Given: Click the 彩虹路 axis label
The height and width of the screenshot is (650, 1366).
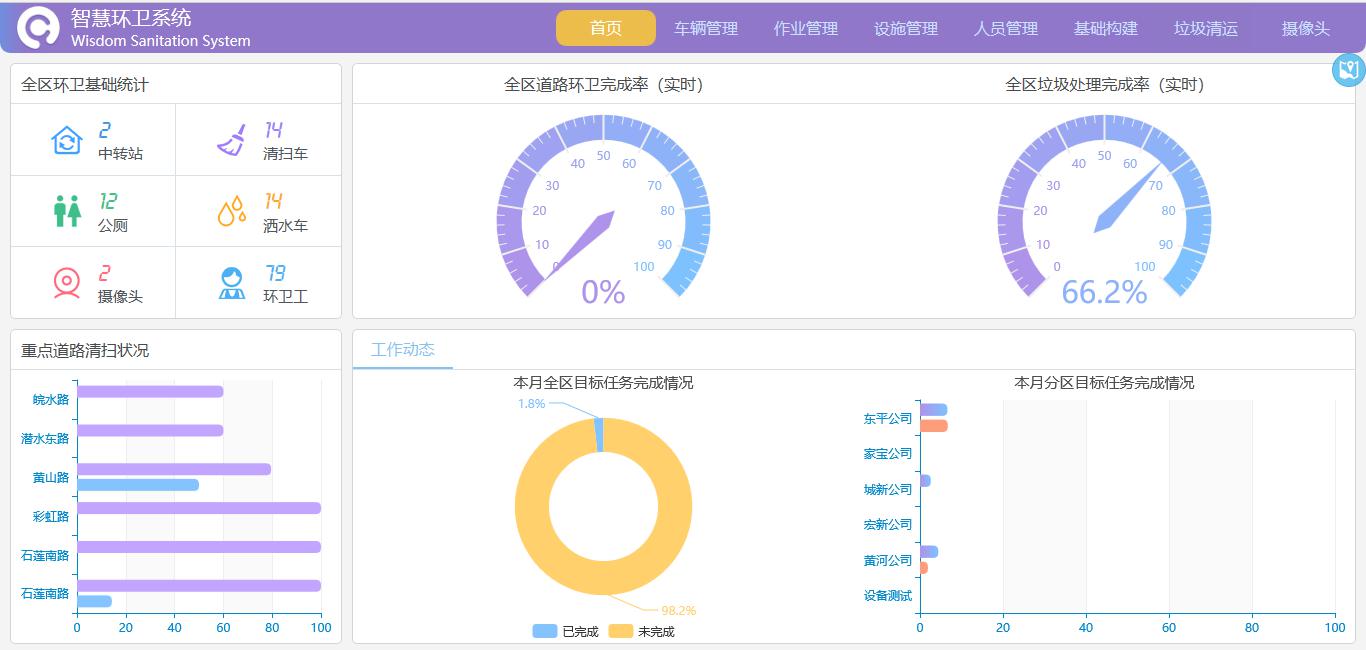Looking at the screenshot, I should tap(51, 517).
